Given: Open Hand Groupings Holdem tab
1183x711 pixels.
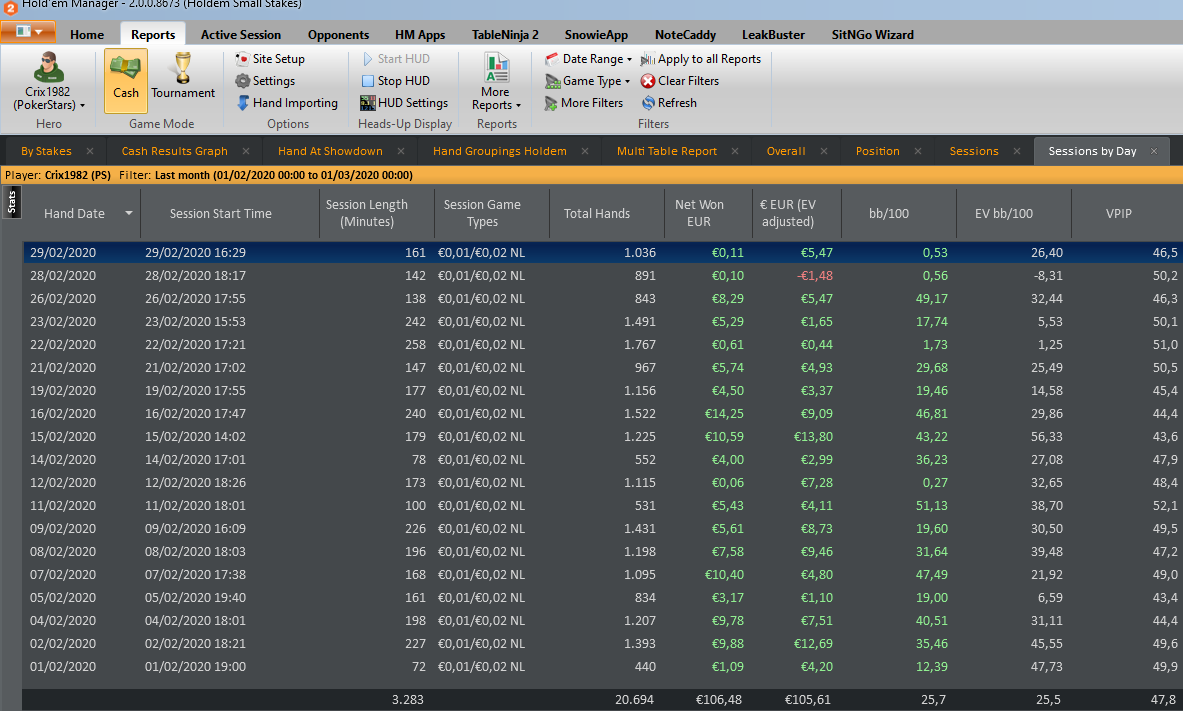Looking at the screenshot, I should pyautogui.click(x=499, y=151).
